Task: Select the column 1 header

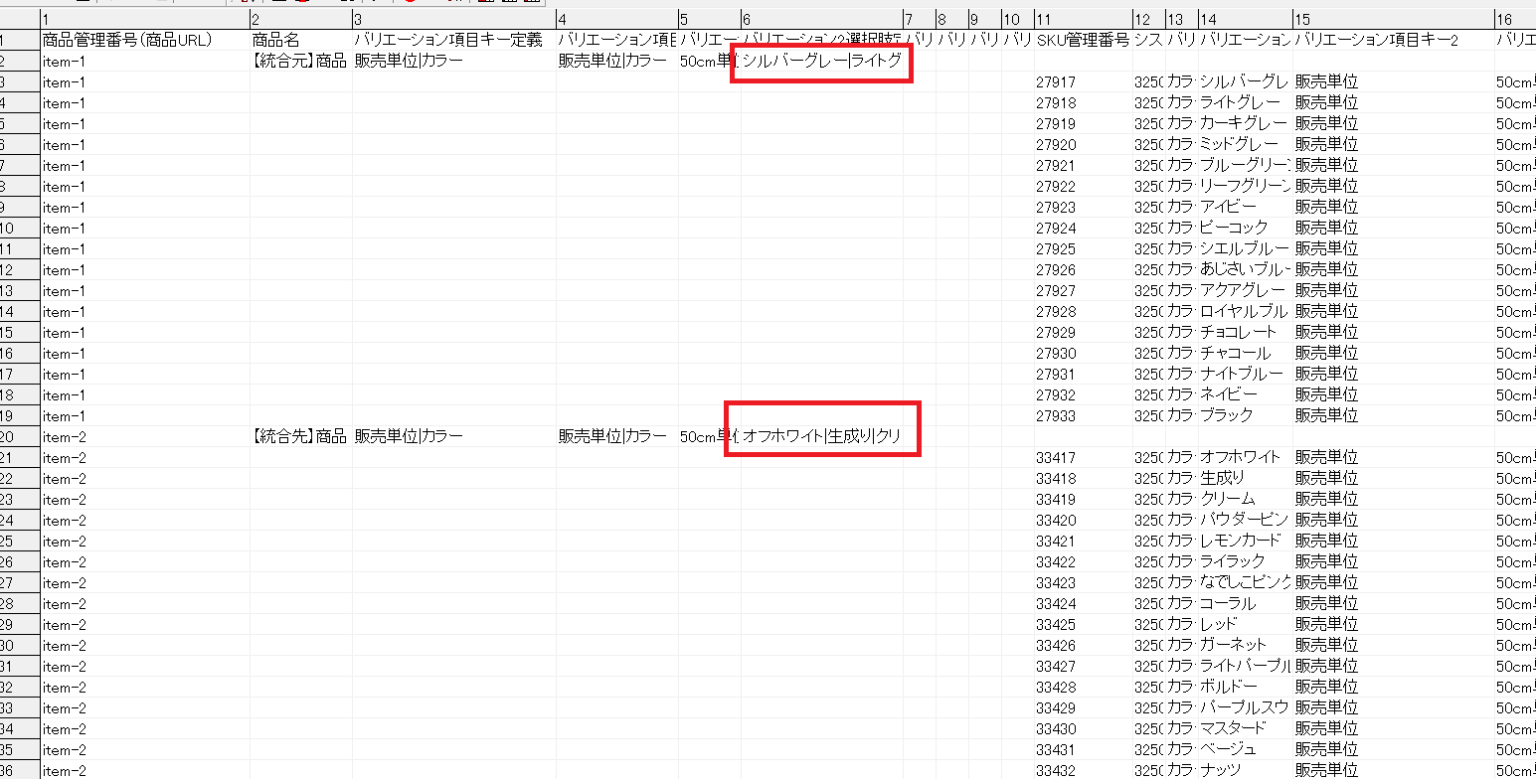Action: [144, 19]
